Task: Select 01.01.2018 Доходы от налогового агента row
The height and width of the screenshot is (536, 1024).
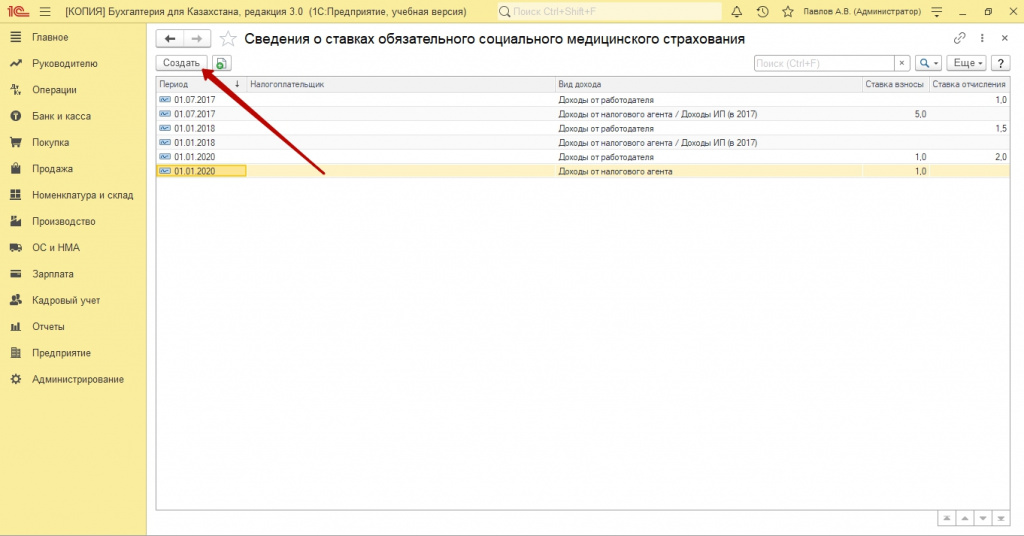Action: click(583, 143)
